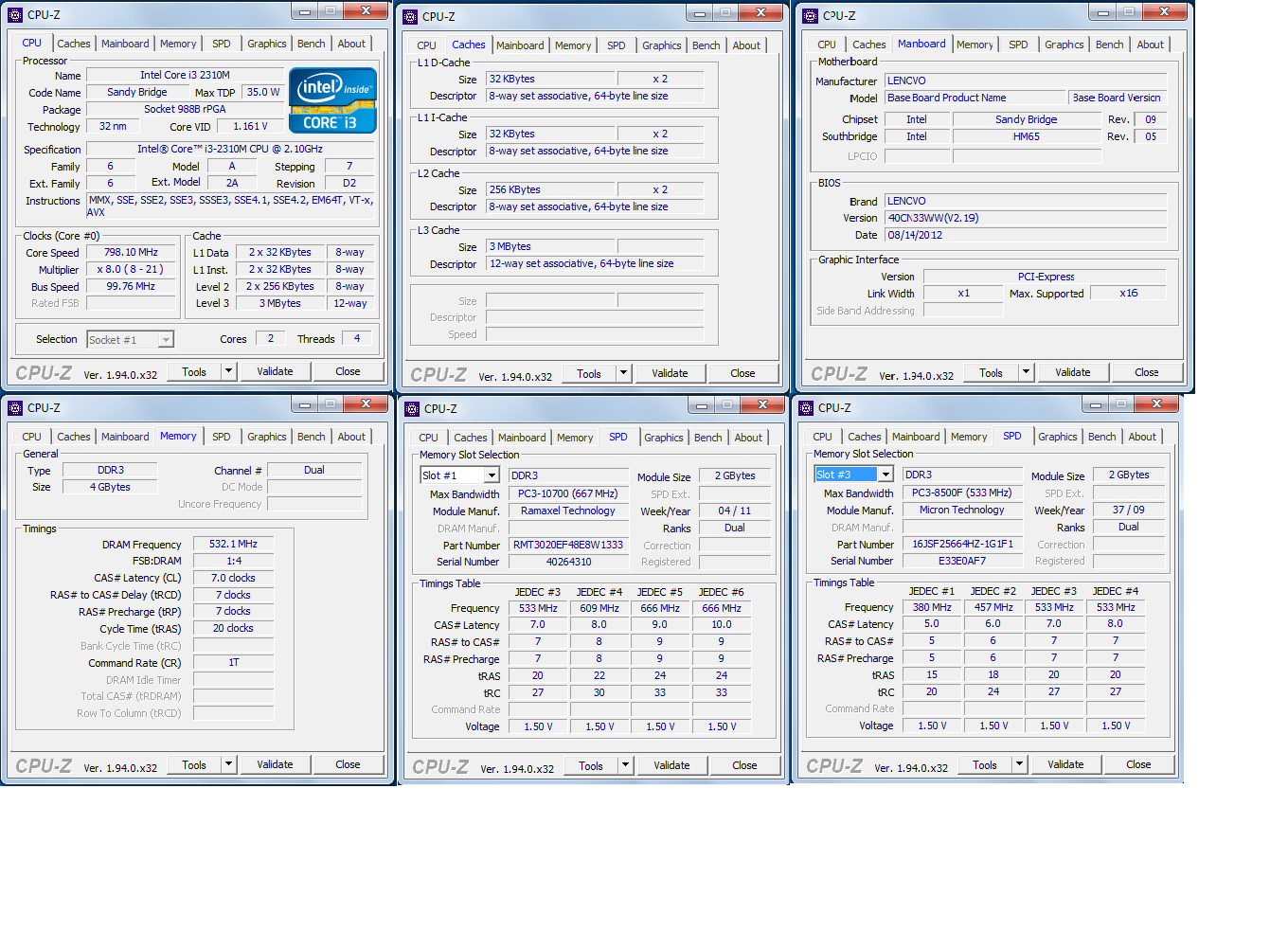Open the Socket #1 selection dropdown
This screenshot has height=932, width=1288.
click(166, 339)
